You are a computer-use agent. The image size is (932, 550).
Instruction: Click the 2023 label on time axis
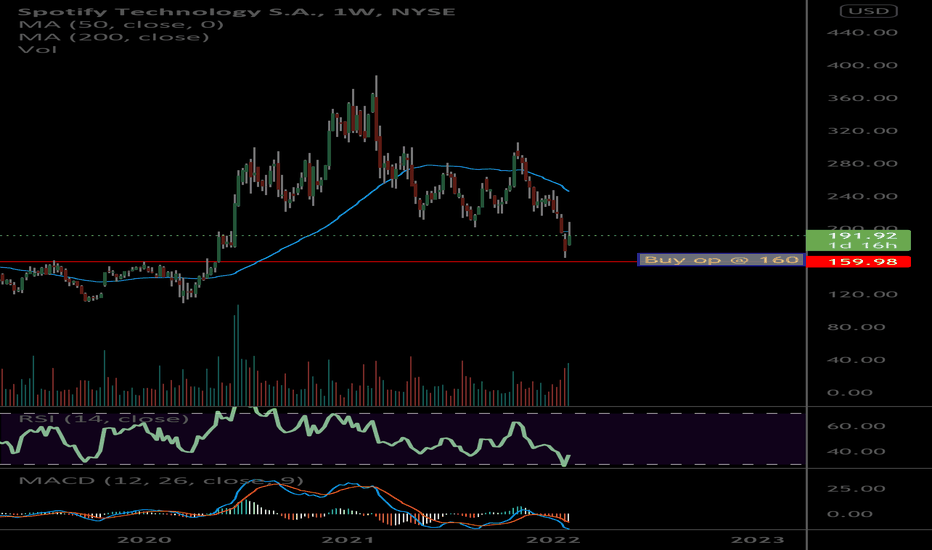[x=757, y=540]
